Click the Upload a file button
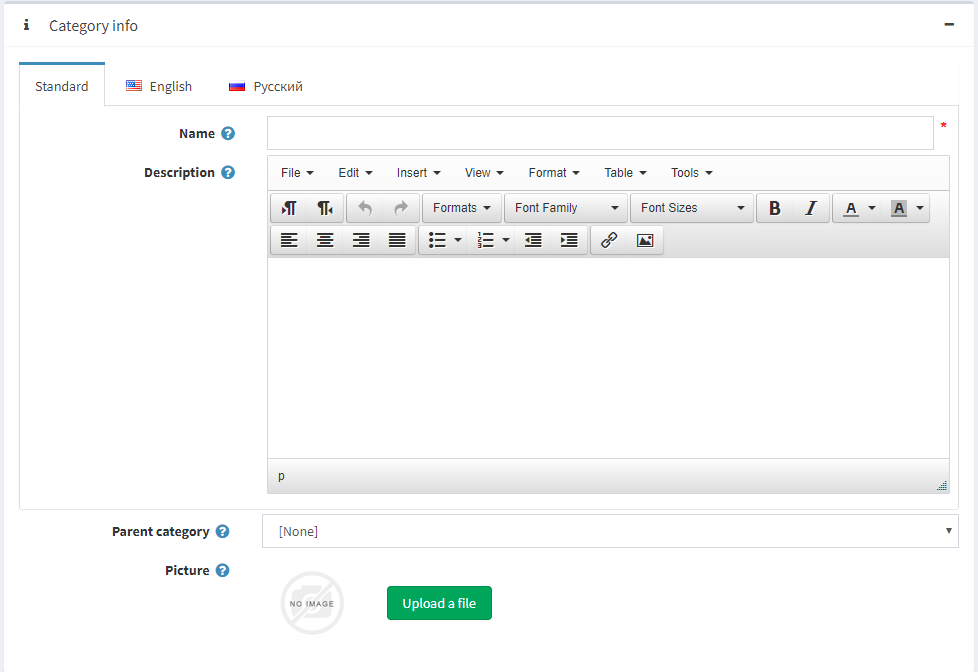Image resolution: width=978 pixels, height=672 pixels. (439, 603)
